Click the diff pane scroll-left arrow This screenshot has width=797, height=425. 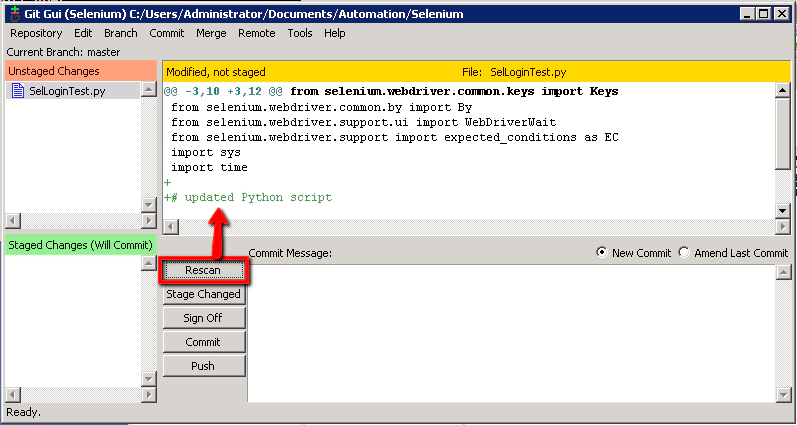pyautogui.click(x=171, y=227)
